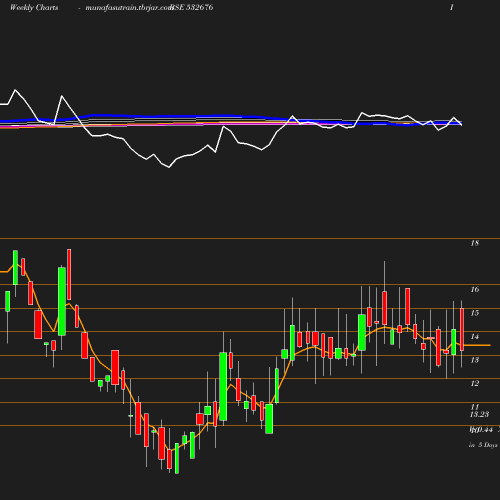The width and height of the screenshot is (500, 500).
Task: Click the price axis label 16
Action: (475, 289)
